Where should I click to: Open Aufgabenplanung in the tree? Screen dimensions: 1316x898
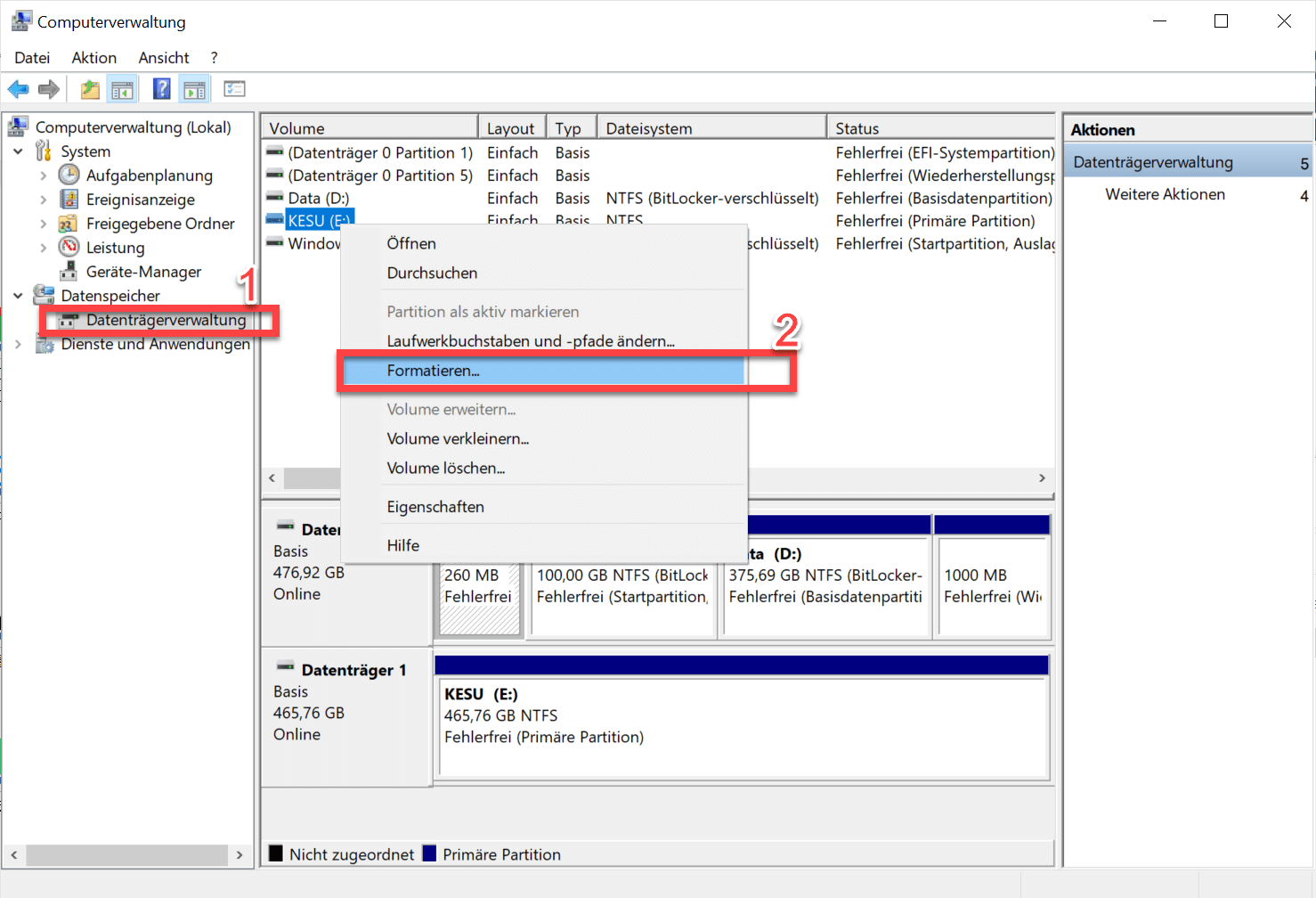(149, 176)
